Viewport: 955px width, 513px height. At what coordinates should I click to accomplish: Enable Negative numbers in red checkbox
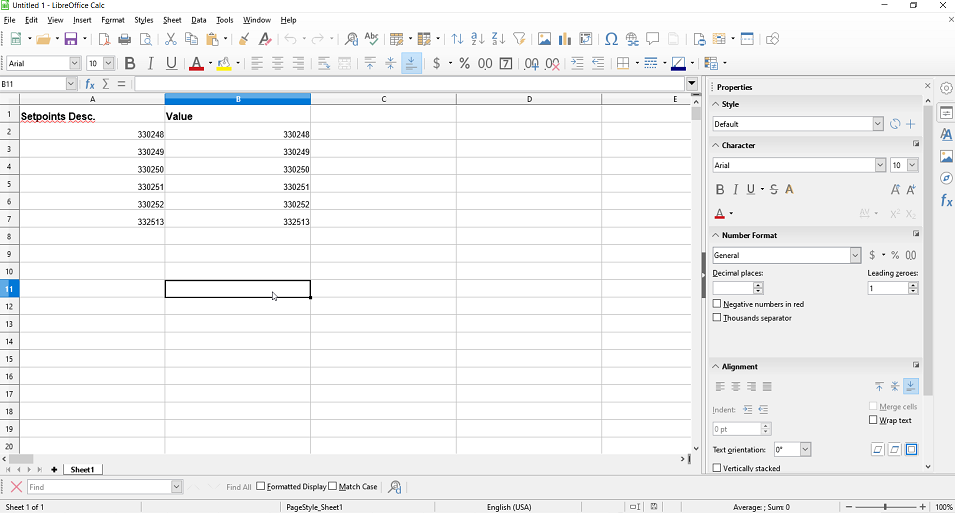[717, 304]
